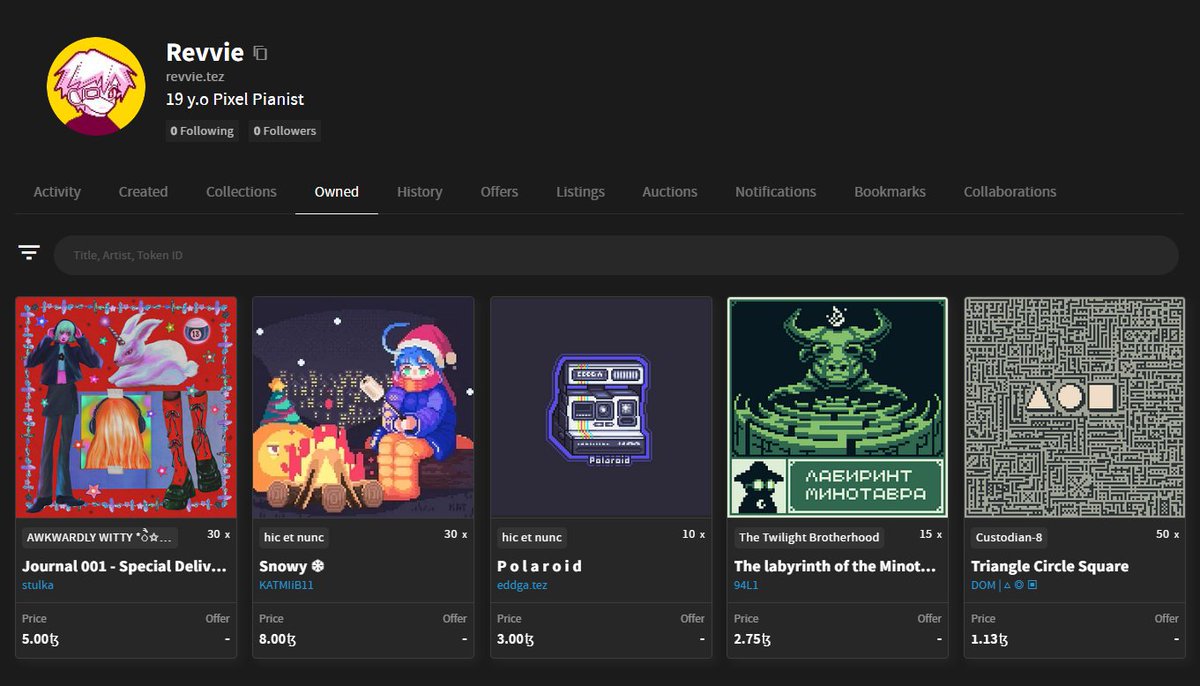The width and height of the screenshot is (1200, 686).
Task: Click the 19 y.o Pixel Pianist bio
Action: click(235, 100)
